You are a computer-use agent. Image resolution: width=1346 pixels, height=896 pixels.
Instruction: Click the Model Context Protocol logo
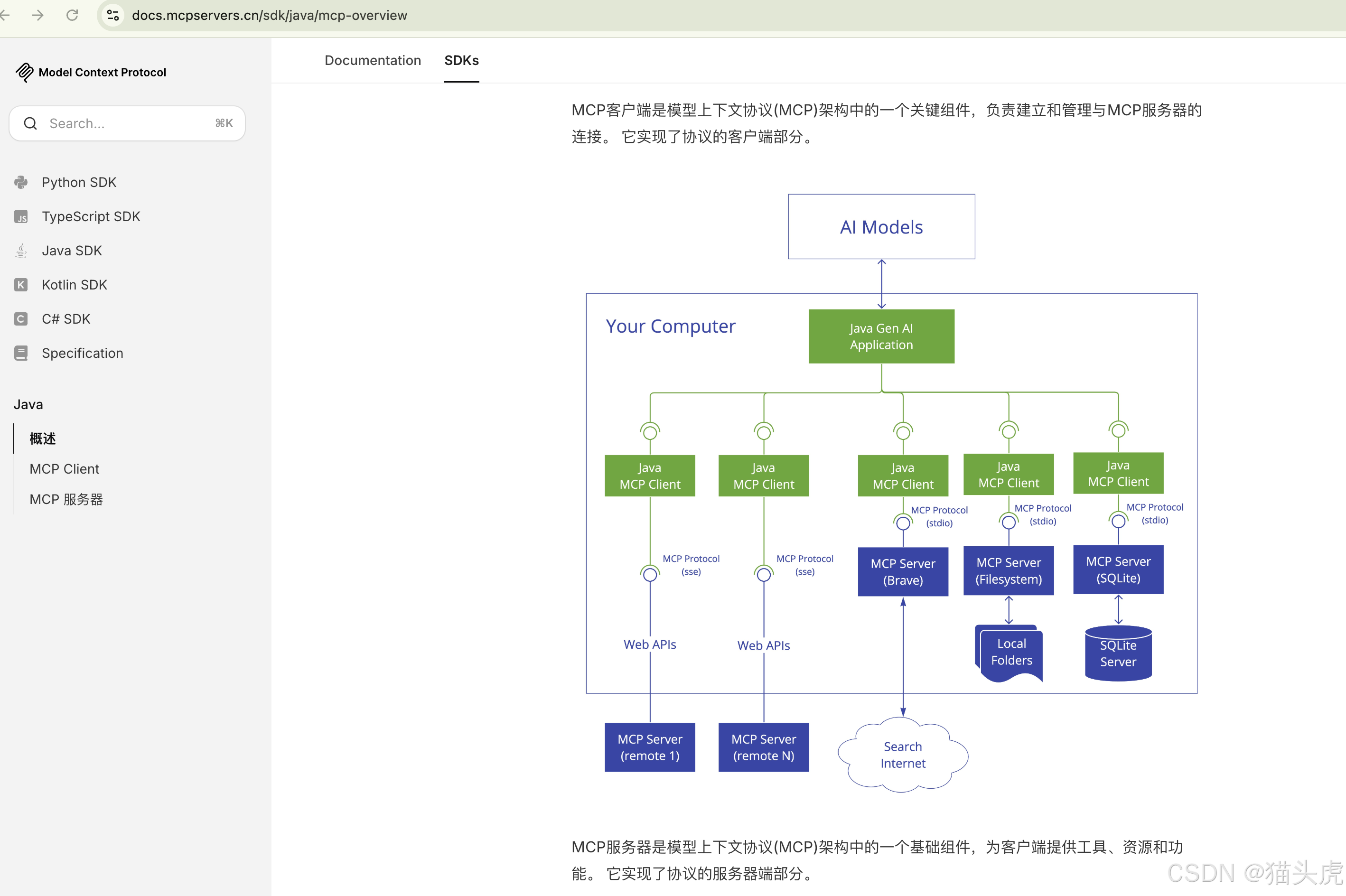coord(24,72)
